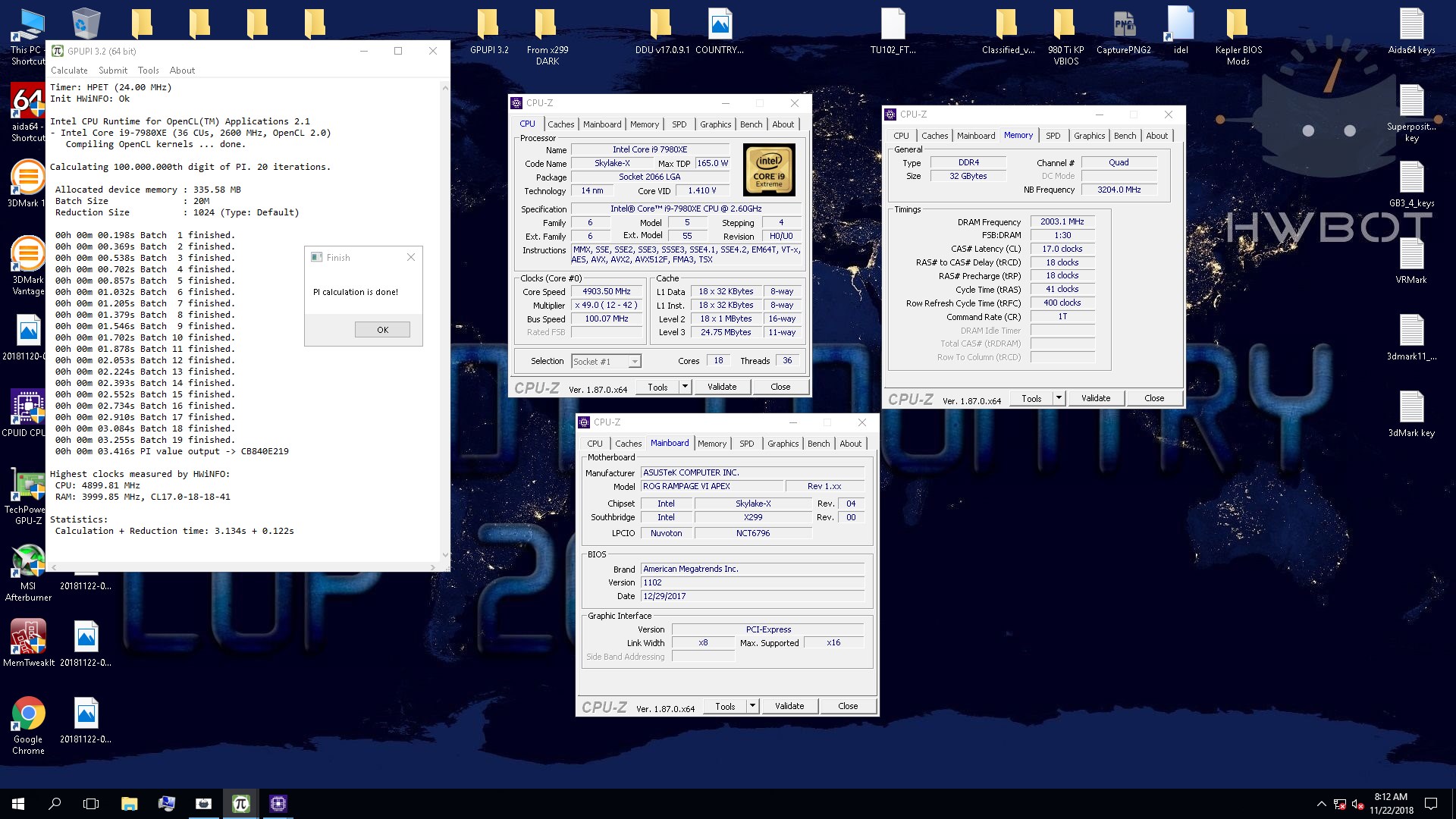Open Tools dropdown arrow in Memory CPU-Z
The image size is (1456, 819).
1059,398
